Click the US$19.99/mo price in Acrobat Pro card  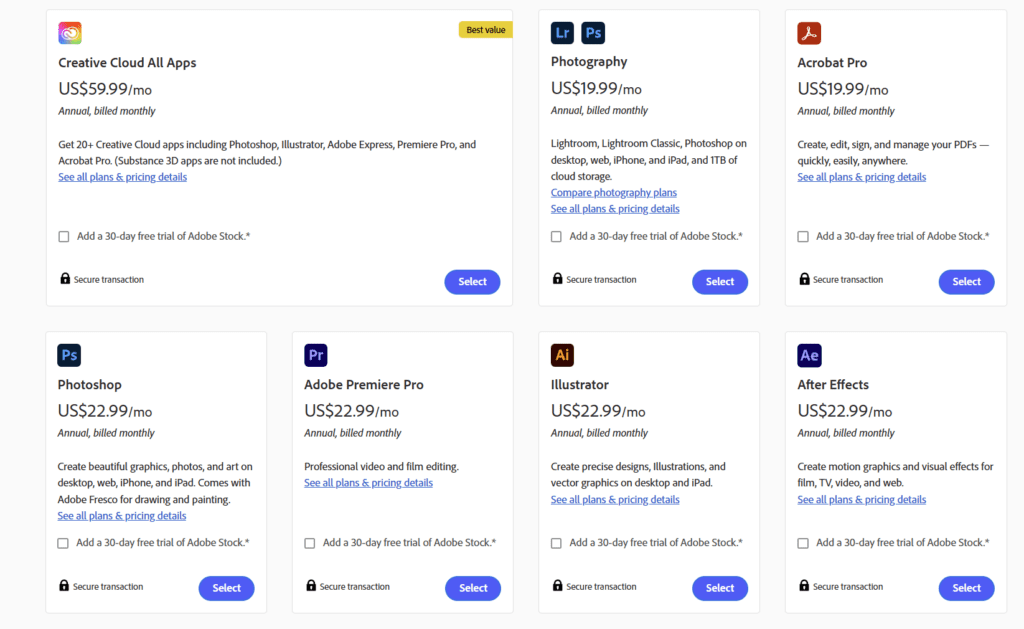(x=843, y=89)
